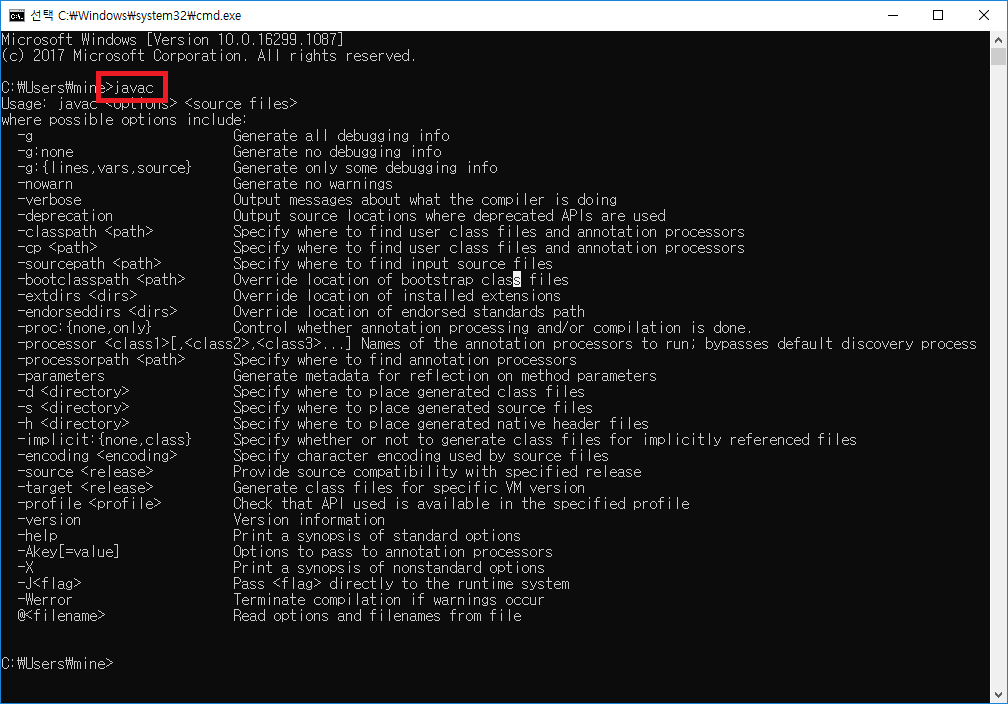Click "Terminate compilation if warnings occur"
Screen dimensions: 1008x704
click(x=389, y=600)
